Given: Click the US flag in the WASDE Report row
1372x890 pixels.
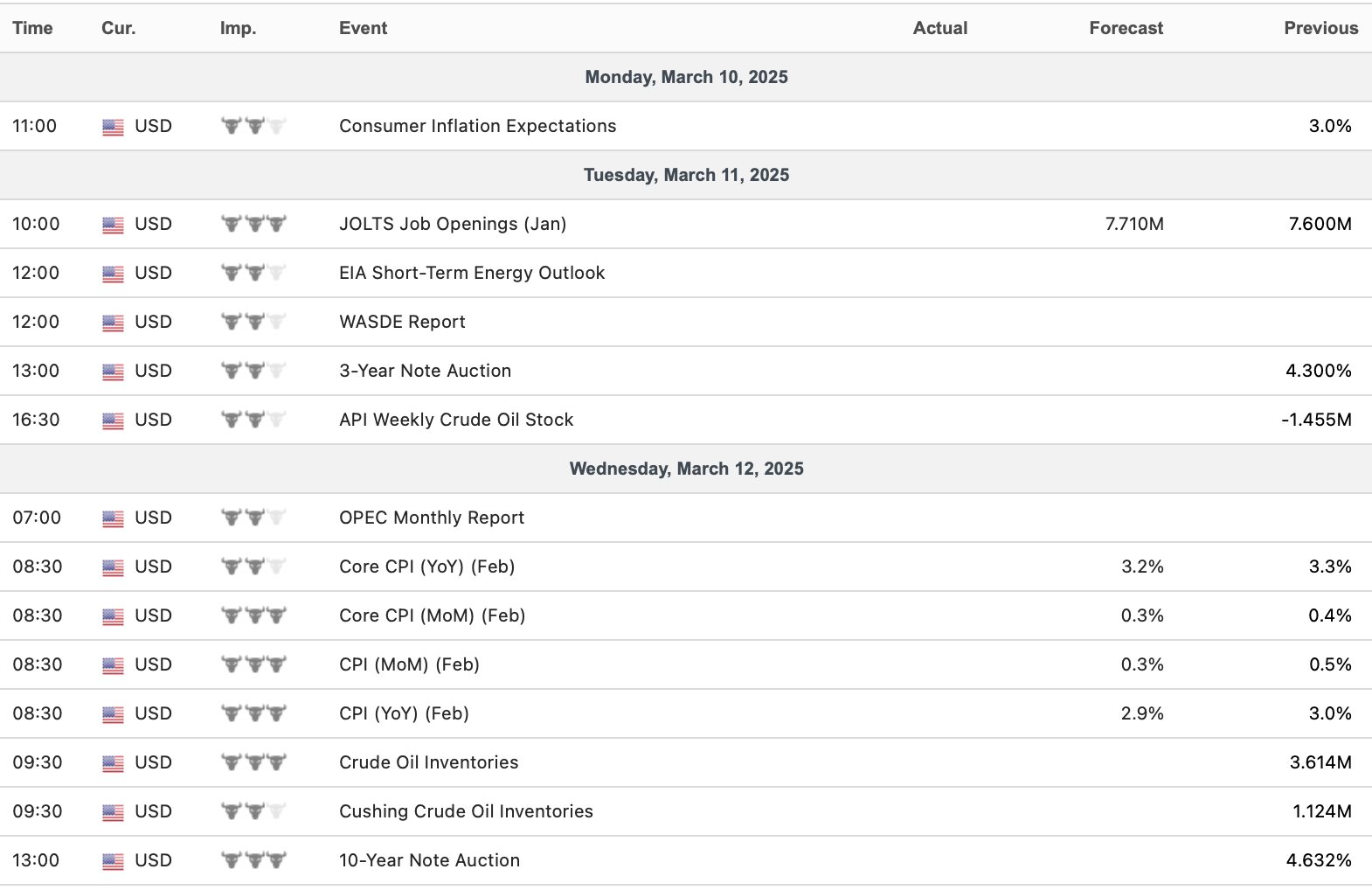Looking at the screenshot, I should pyautogui.click(x=113, y=323).
